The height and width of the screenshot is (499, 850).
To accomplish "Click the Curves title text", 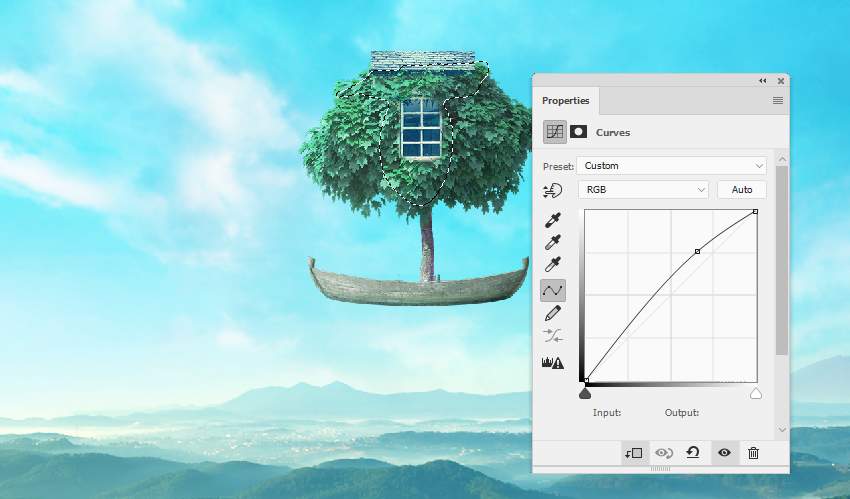I will point(613,133).
